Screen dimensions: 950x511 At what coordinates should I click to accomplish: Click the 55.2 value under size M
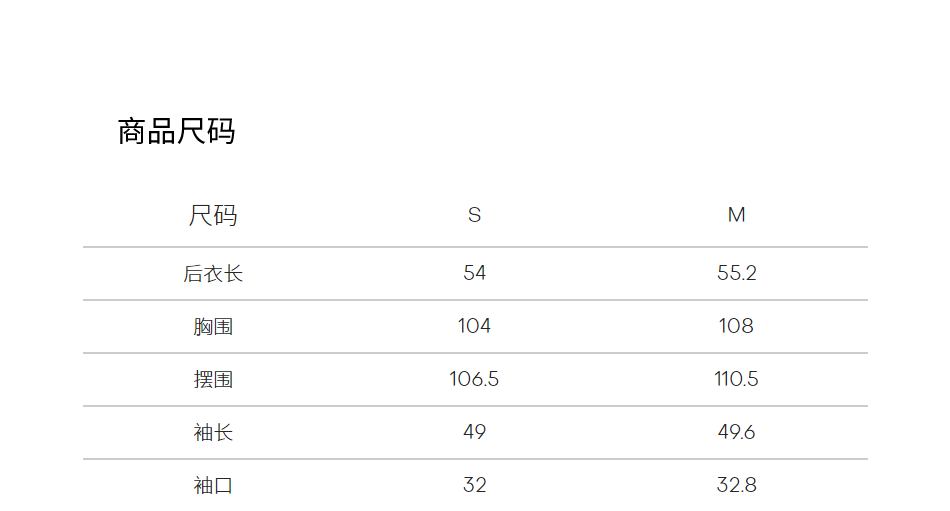click(736, 273)
